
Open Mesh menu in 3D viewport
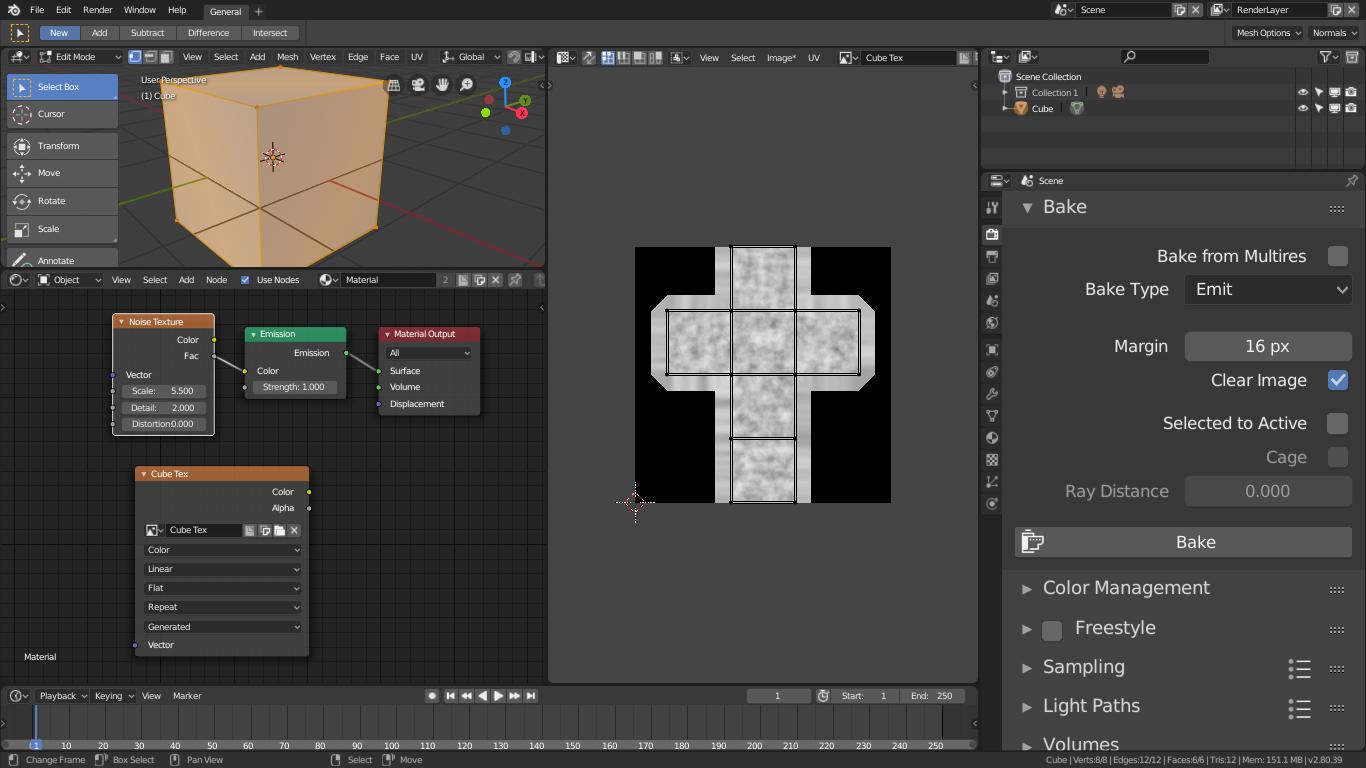287,57
